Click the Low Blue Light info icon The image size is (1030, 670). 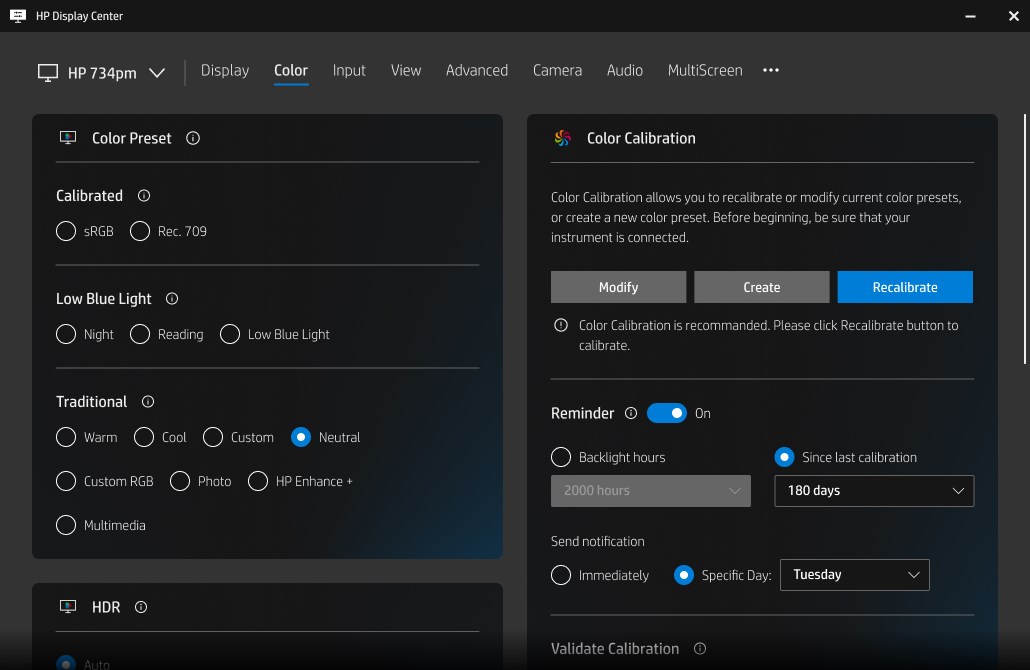(172, 299)
